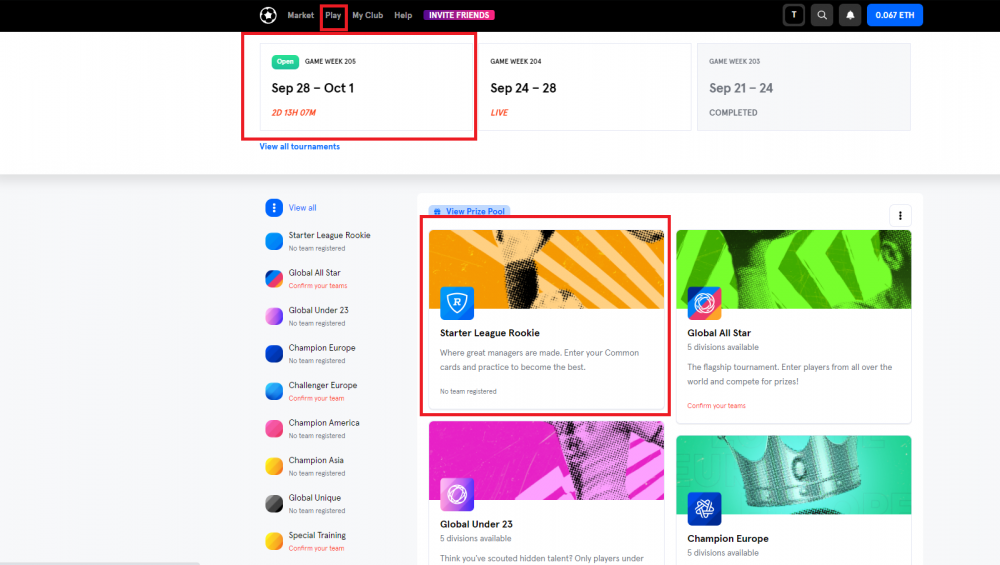Open notifications bell icon

coord(850,15)
